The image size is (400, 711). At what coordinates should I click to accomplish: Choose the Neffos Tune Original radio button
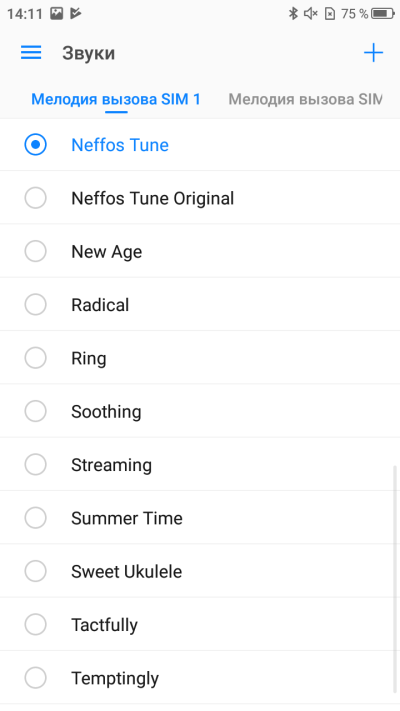(x=35, y=198)
